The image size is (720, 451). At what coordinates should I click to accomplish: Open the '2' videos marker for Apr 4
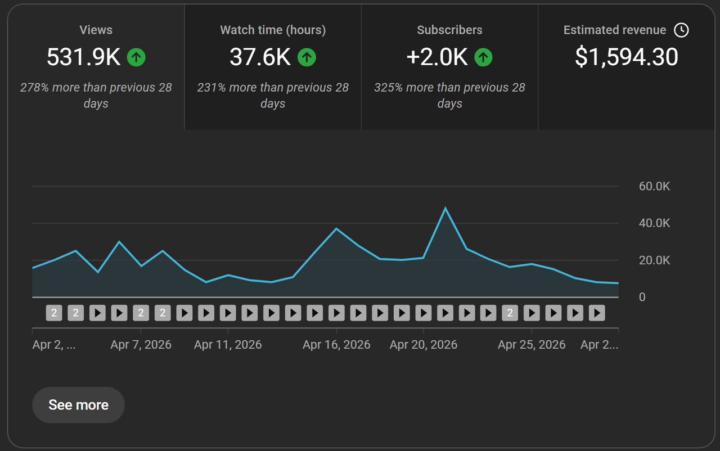76,313
